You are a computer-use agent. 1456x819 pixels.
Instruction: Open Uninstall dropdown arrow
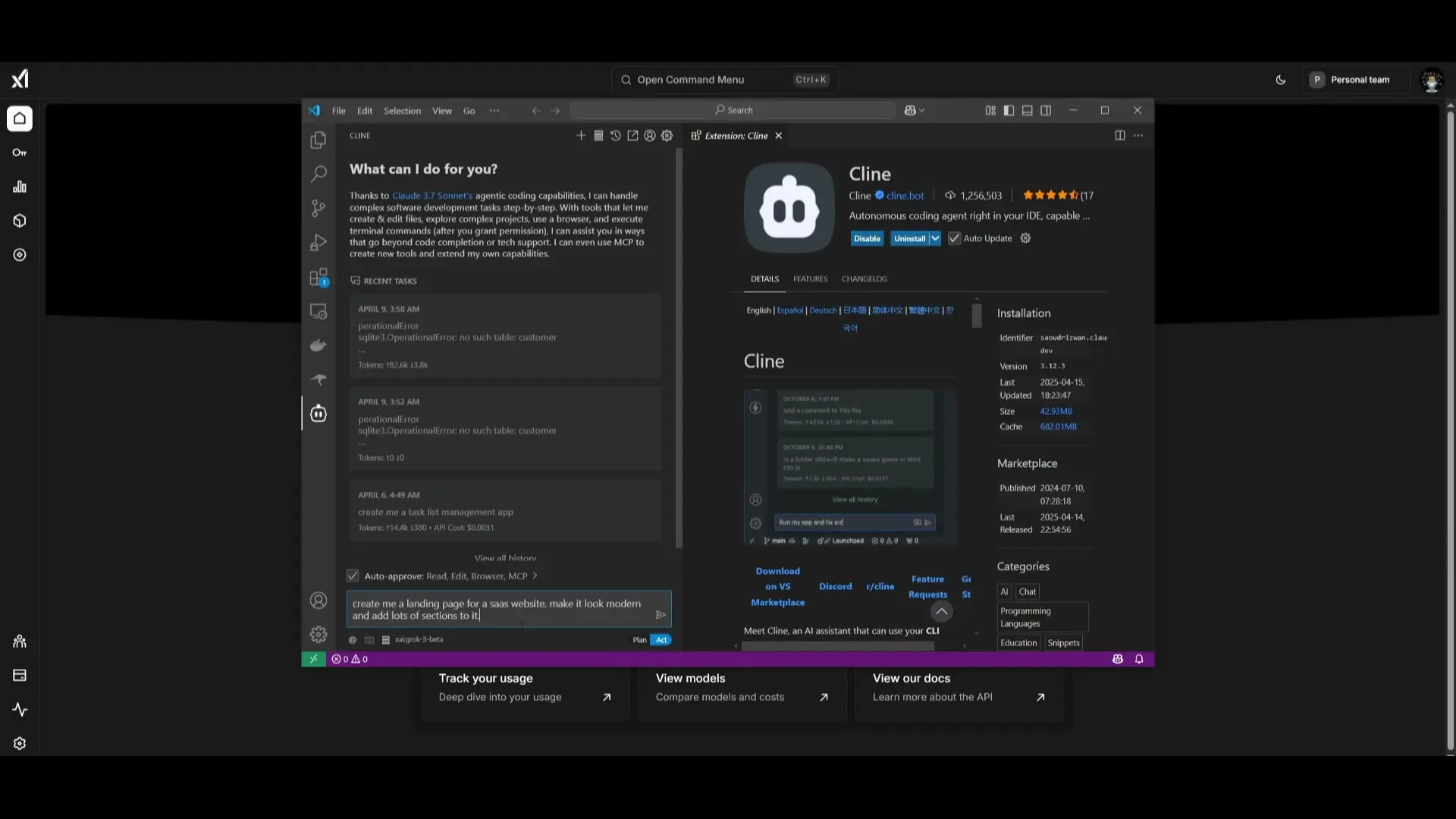click(x=935, y=238)
